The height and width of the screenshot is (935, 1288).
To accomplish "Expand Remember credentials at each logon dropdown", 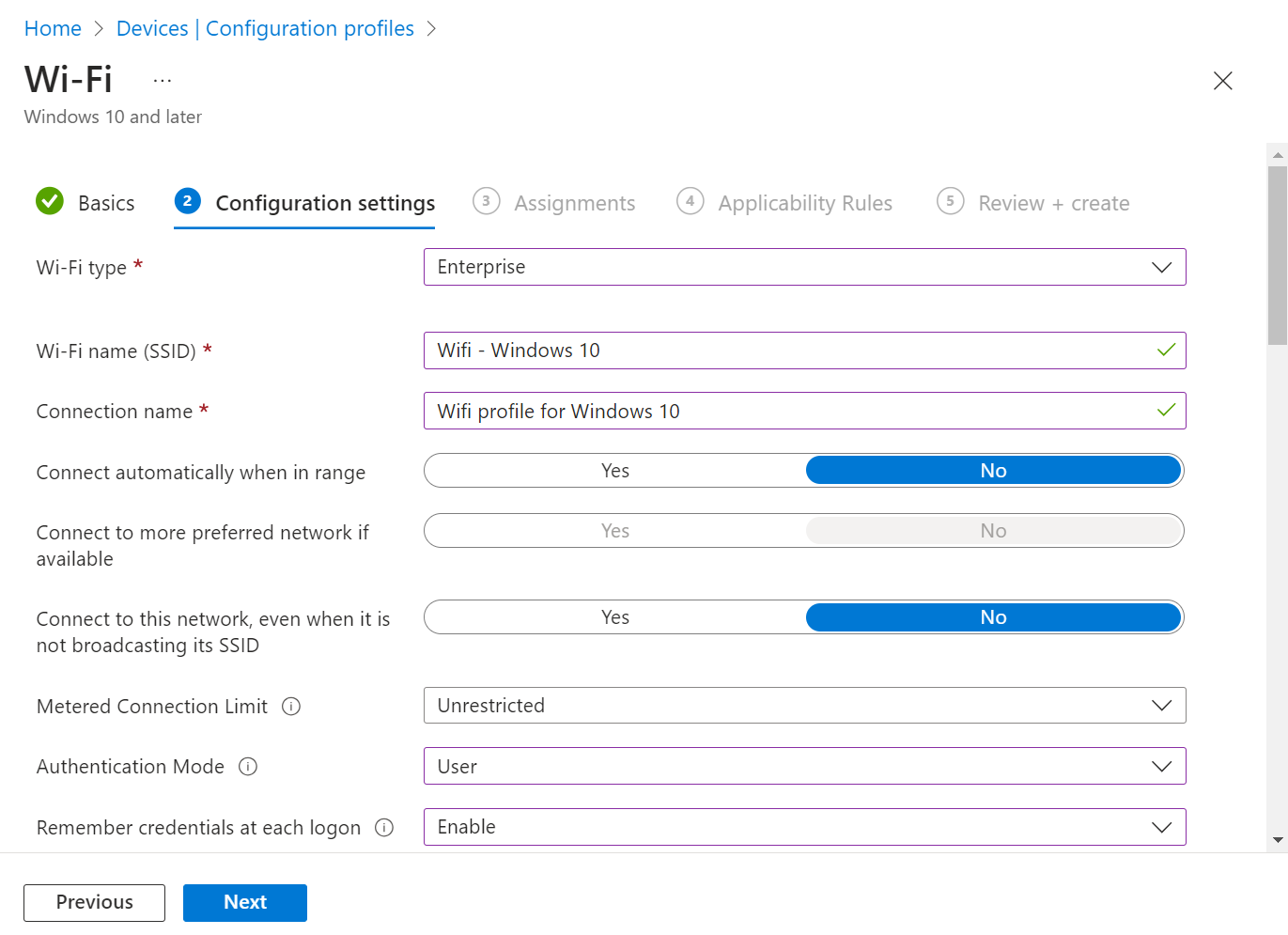I will coord(804,827).
